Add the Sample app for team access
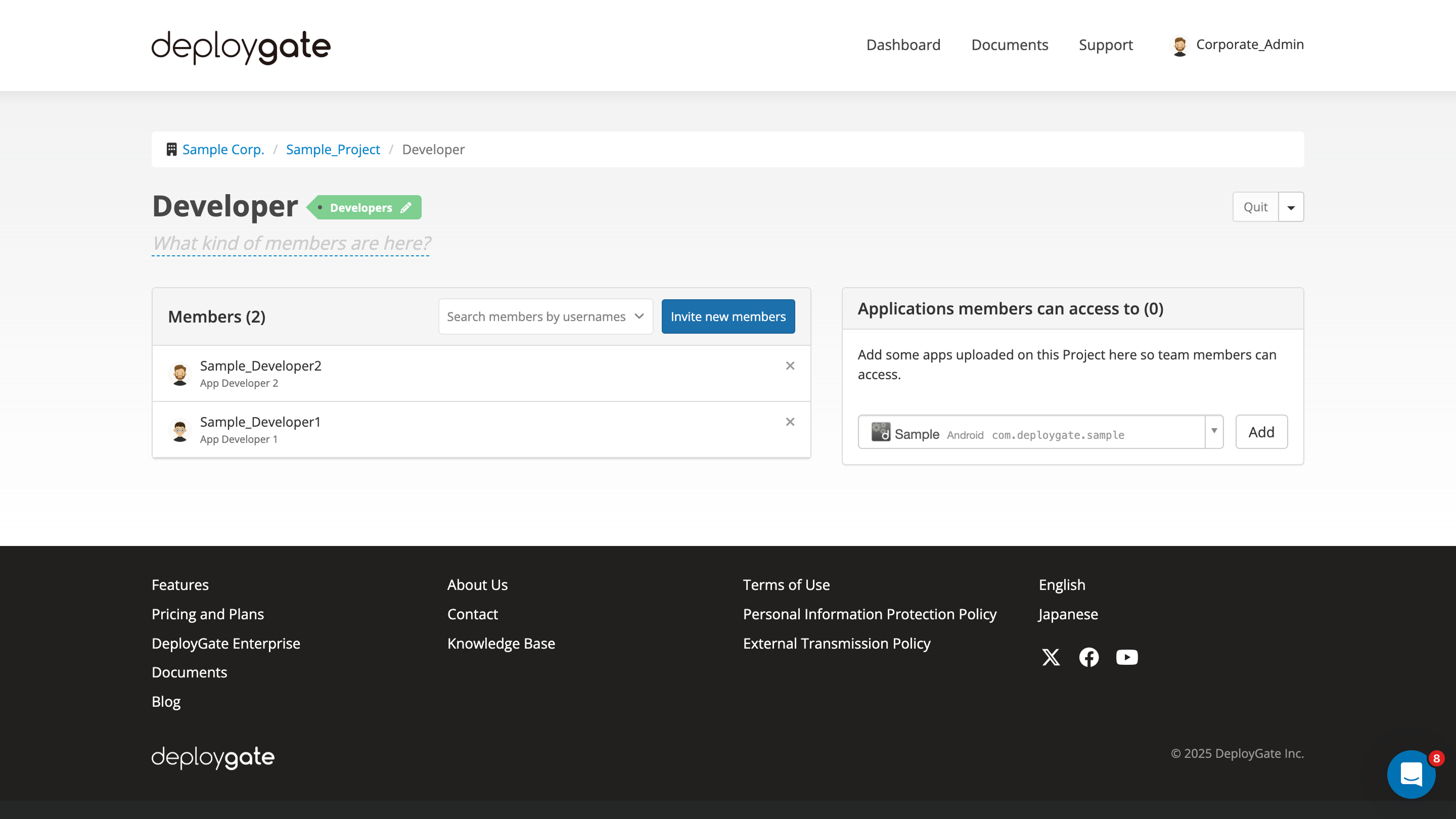 [x=1261, y=431]
